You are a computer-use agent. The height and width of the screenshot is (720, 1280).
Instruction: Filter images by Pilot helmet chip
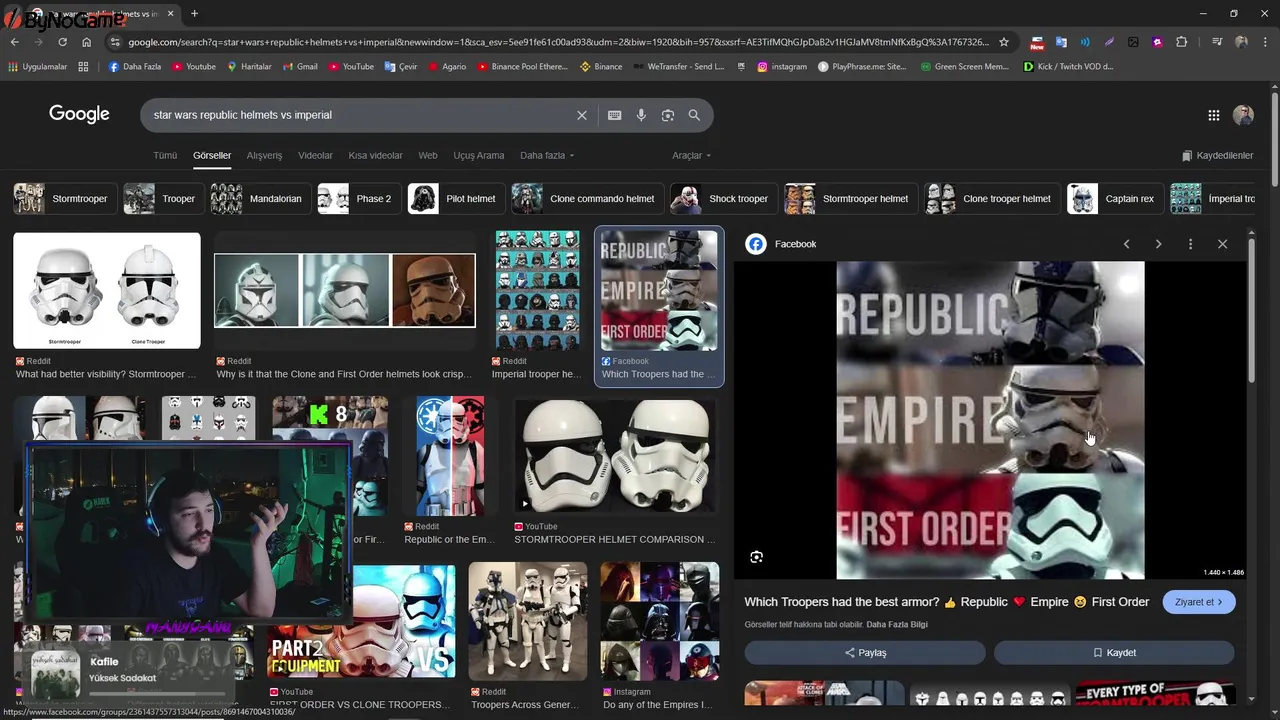[x=455, y=199]
